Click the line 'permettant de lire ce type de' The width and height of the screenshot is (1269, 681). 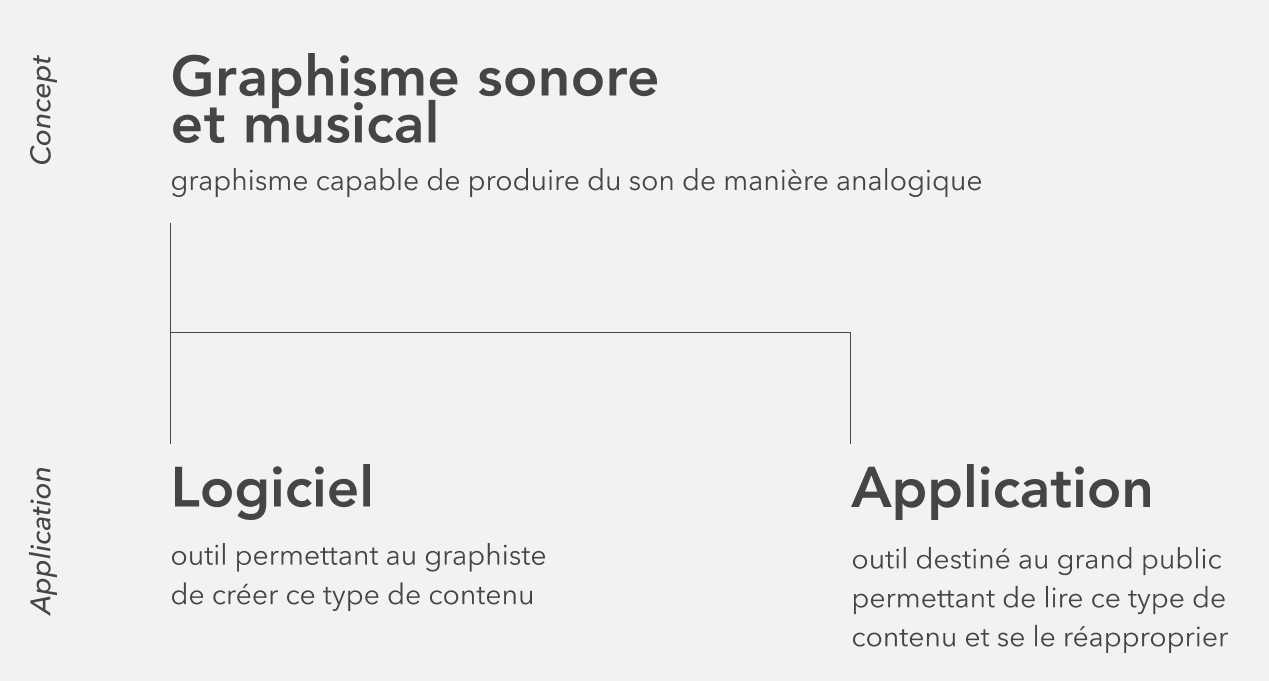tap(1038, 600)
